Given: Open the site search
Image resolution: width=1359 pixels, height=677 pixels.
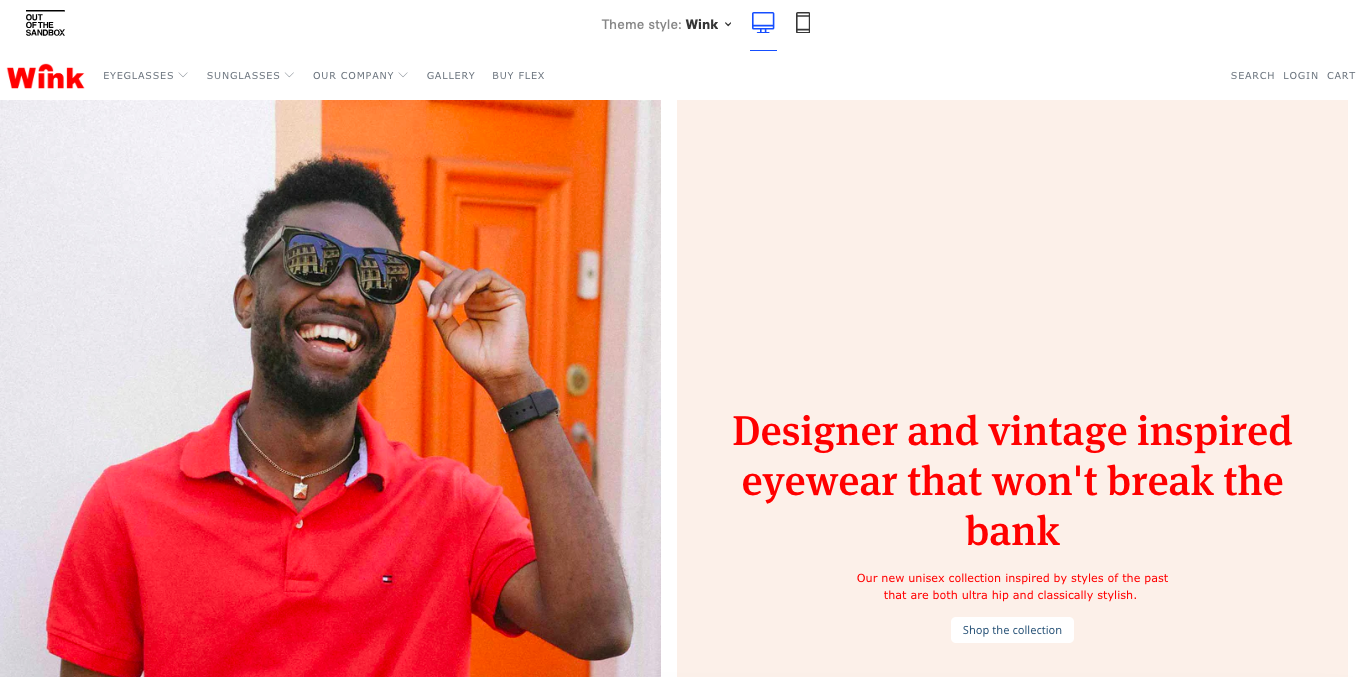Looking at the screenshot, I should [1252, 75].
